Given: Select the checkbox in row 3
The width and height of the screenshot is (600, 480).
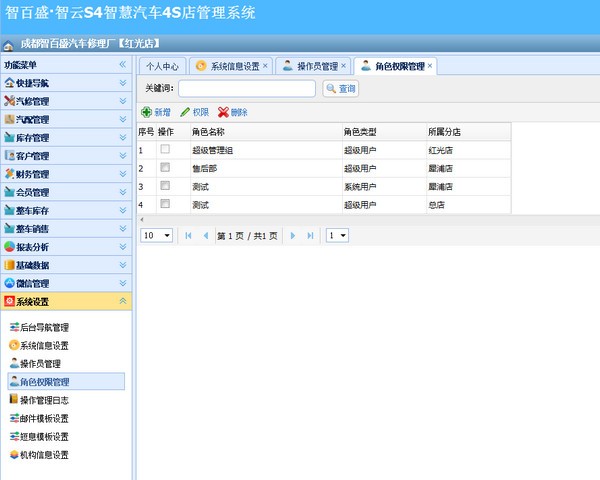Looking at the screenshot, I should click(x=165, y=186).
